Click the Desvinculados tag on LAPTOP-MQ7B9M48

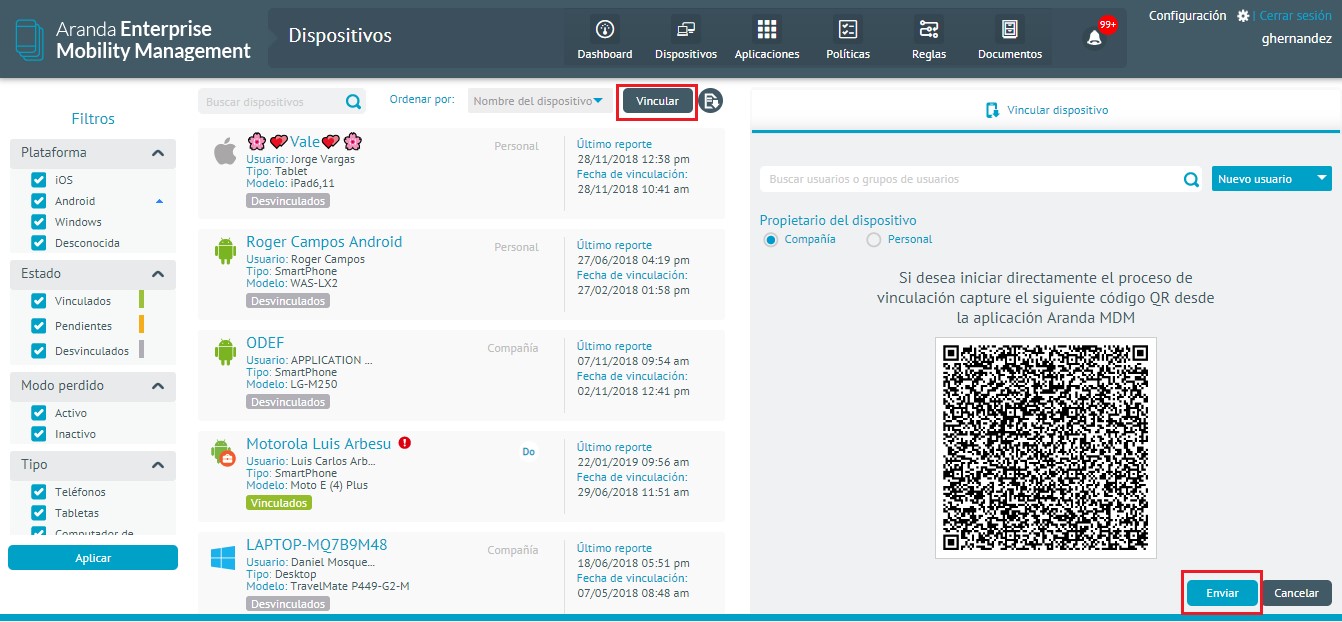tap(288, 604)
